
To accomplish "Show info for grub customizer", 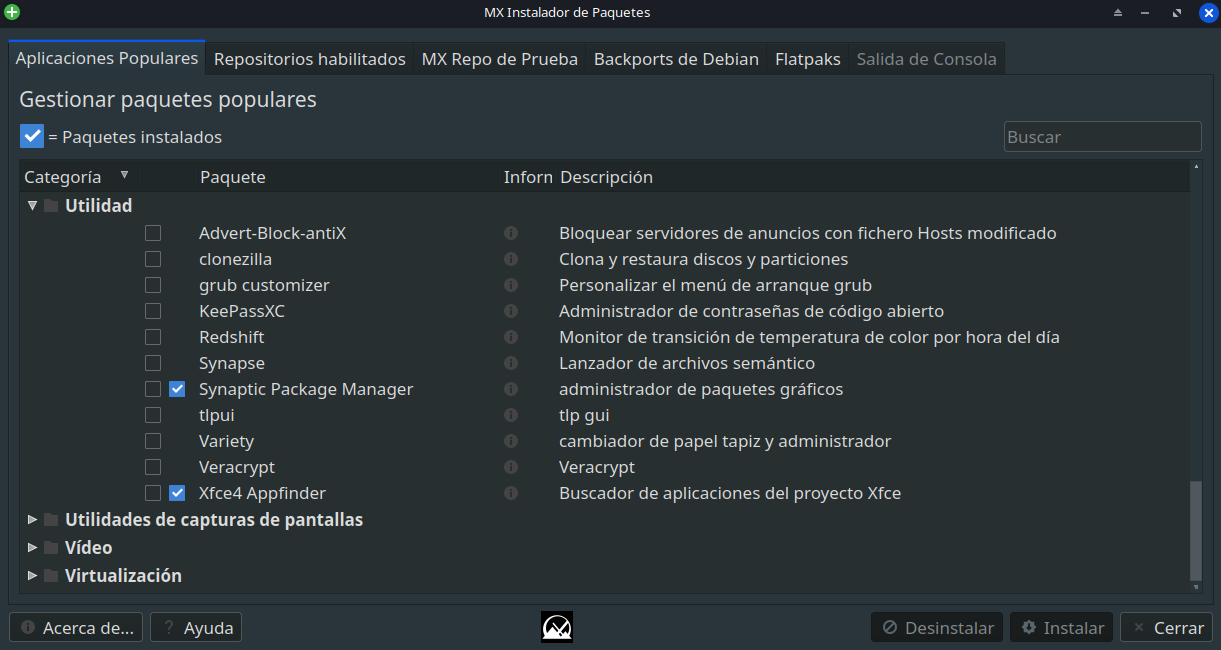I will 510,285.
